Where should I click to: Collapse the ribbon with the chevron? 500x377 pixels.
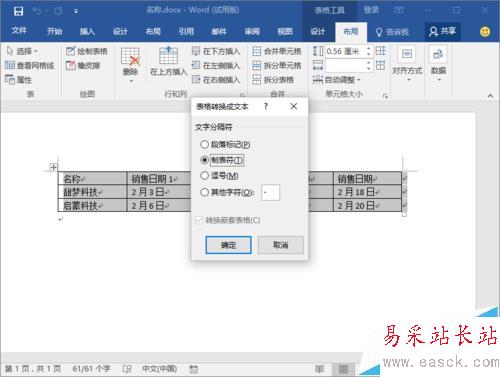pyautogui.click(x=490, y=96)
